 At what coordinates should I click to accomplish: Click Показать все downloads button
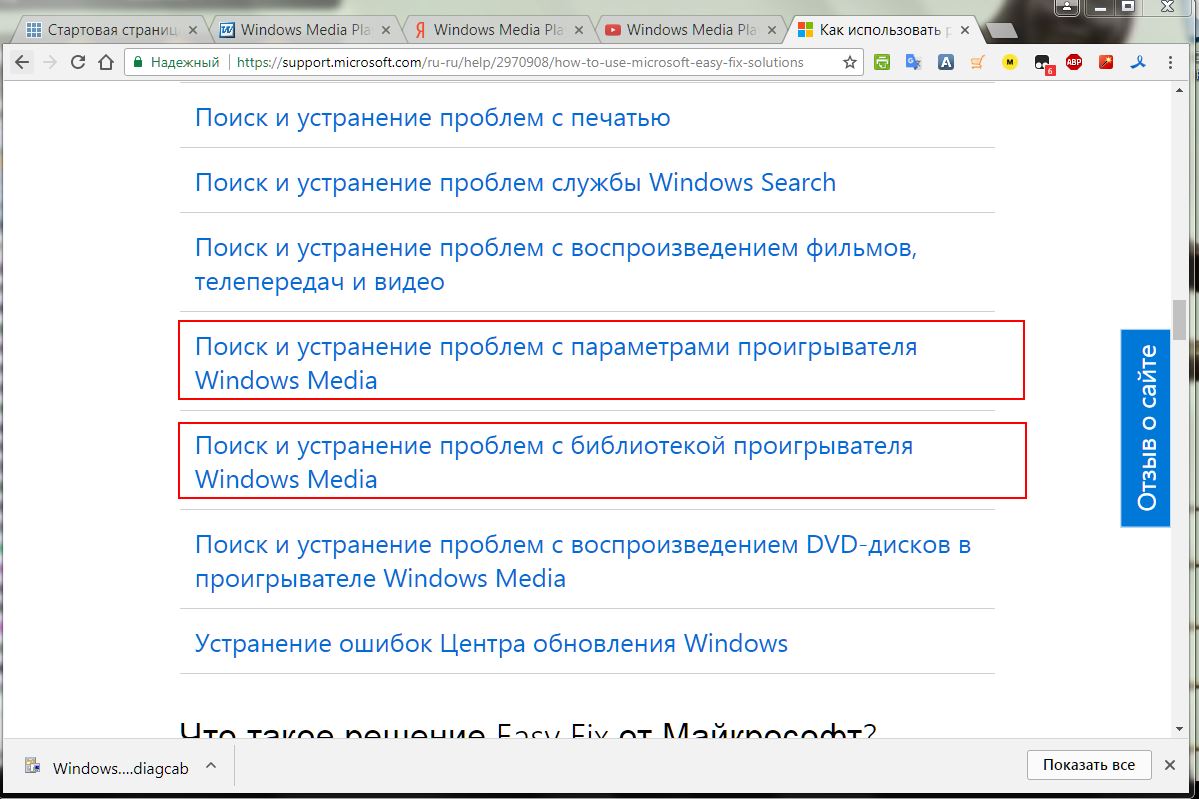coord(1089,765)
